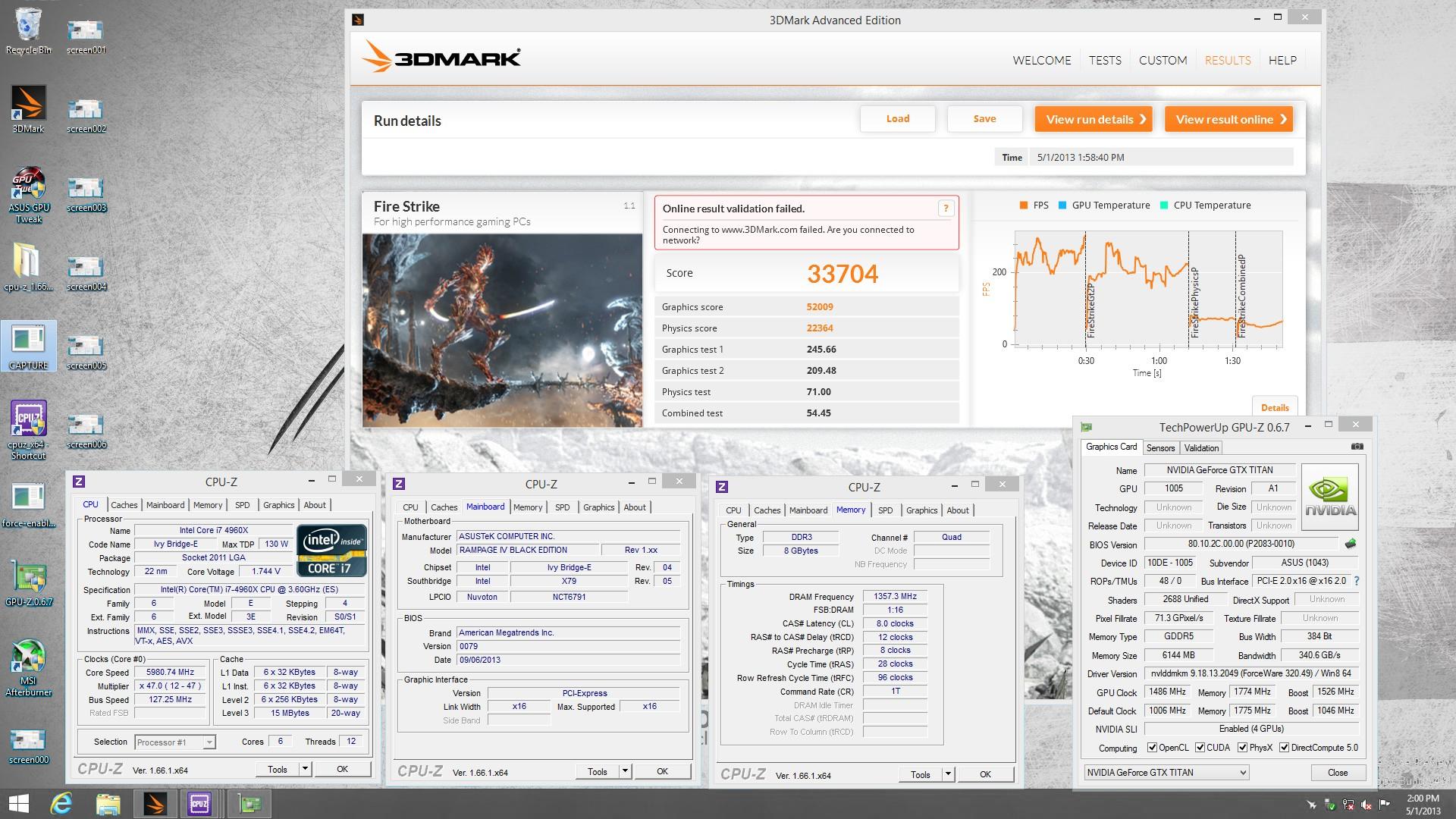The height and width of the screenshot is (819, 1456).
Task: Click Details button under the FPS graph
Action: [x=1275, y=407]
